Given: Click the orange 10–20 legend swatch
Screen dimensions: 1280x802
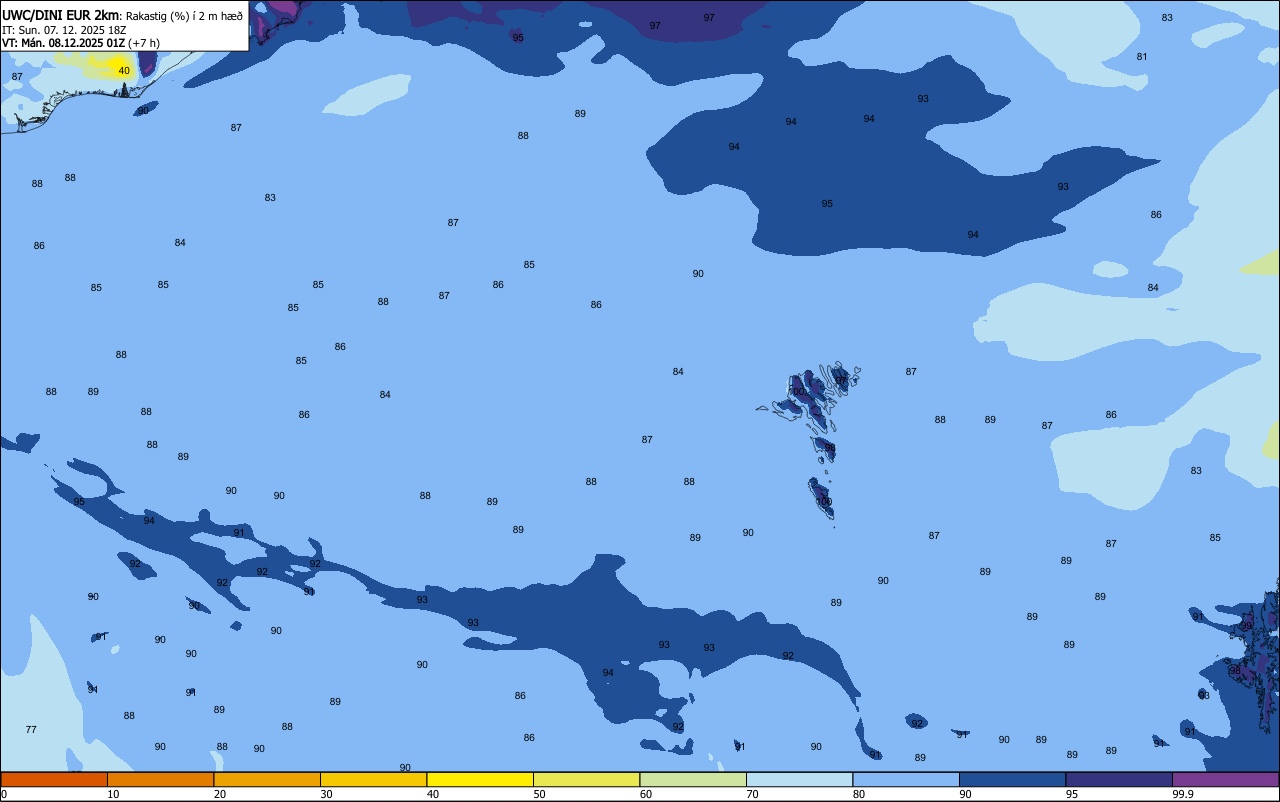Looking at the screenshot, I should [x=160, y=779].
